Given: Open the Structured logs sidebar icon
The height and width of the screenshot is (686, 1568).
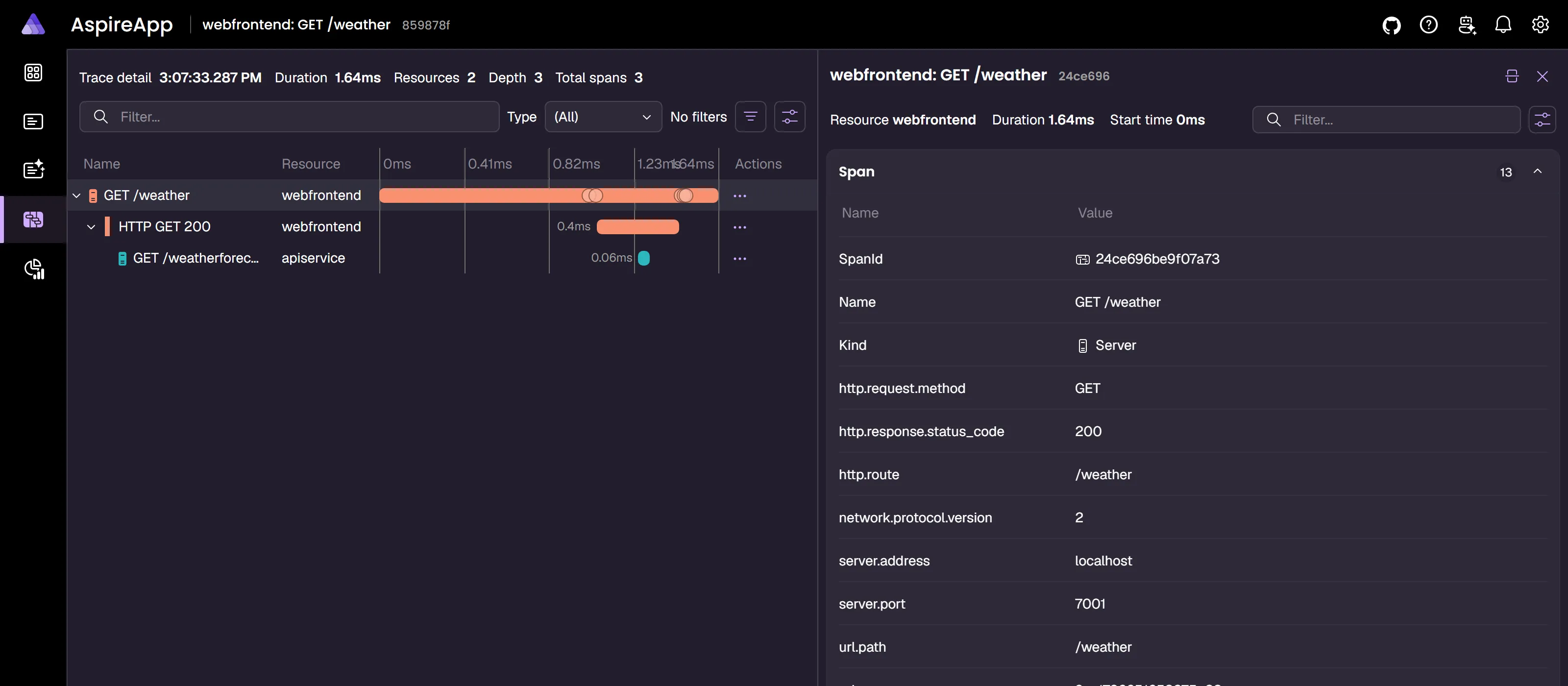Looking at the screenshot, I should [33, 169].
